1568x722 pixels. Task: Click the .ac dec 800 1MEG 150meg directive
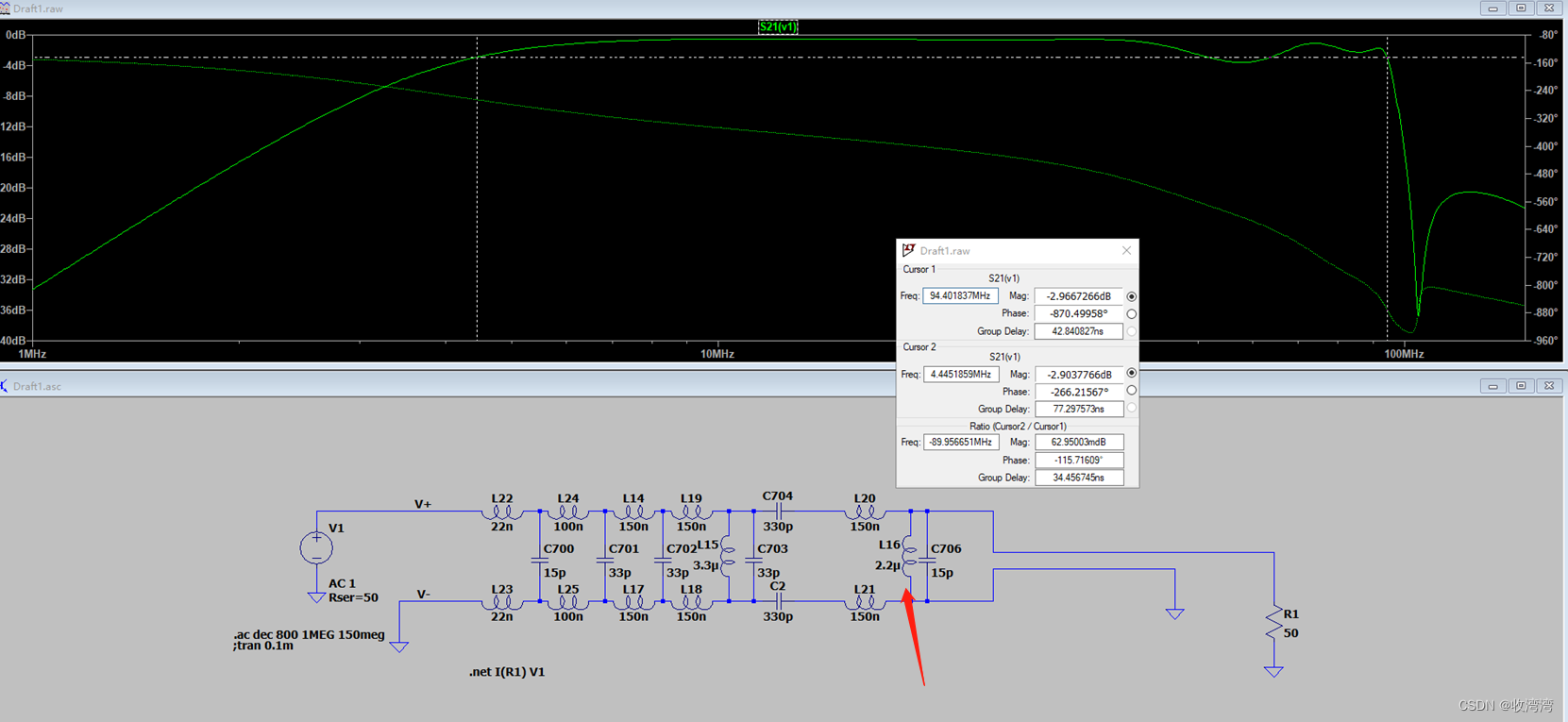click(x=309, y=634)
